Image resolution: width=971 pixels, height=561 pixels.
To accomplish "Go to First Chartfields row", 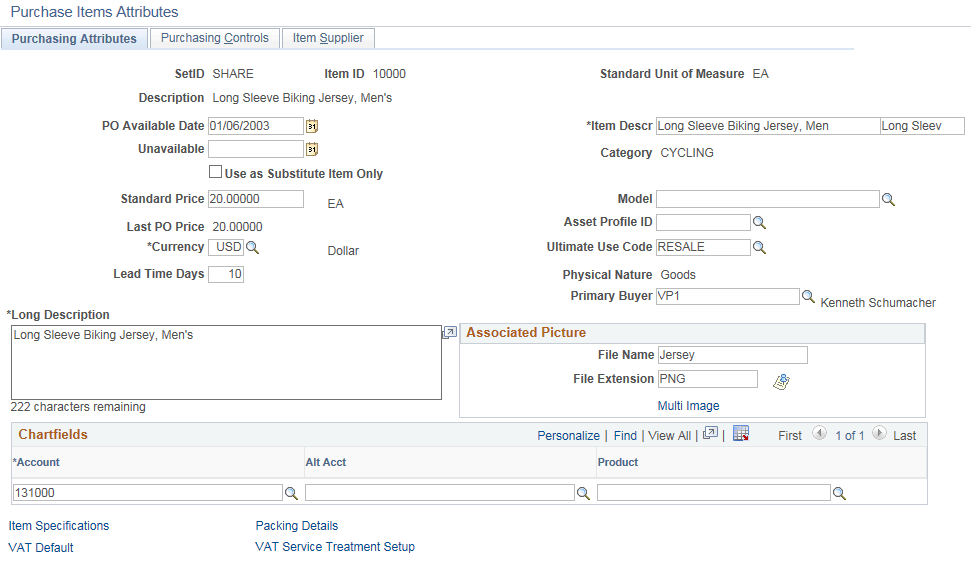I will (790, 435).
